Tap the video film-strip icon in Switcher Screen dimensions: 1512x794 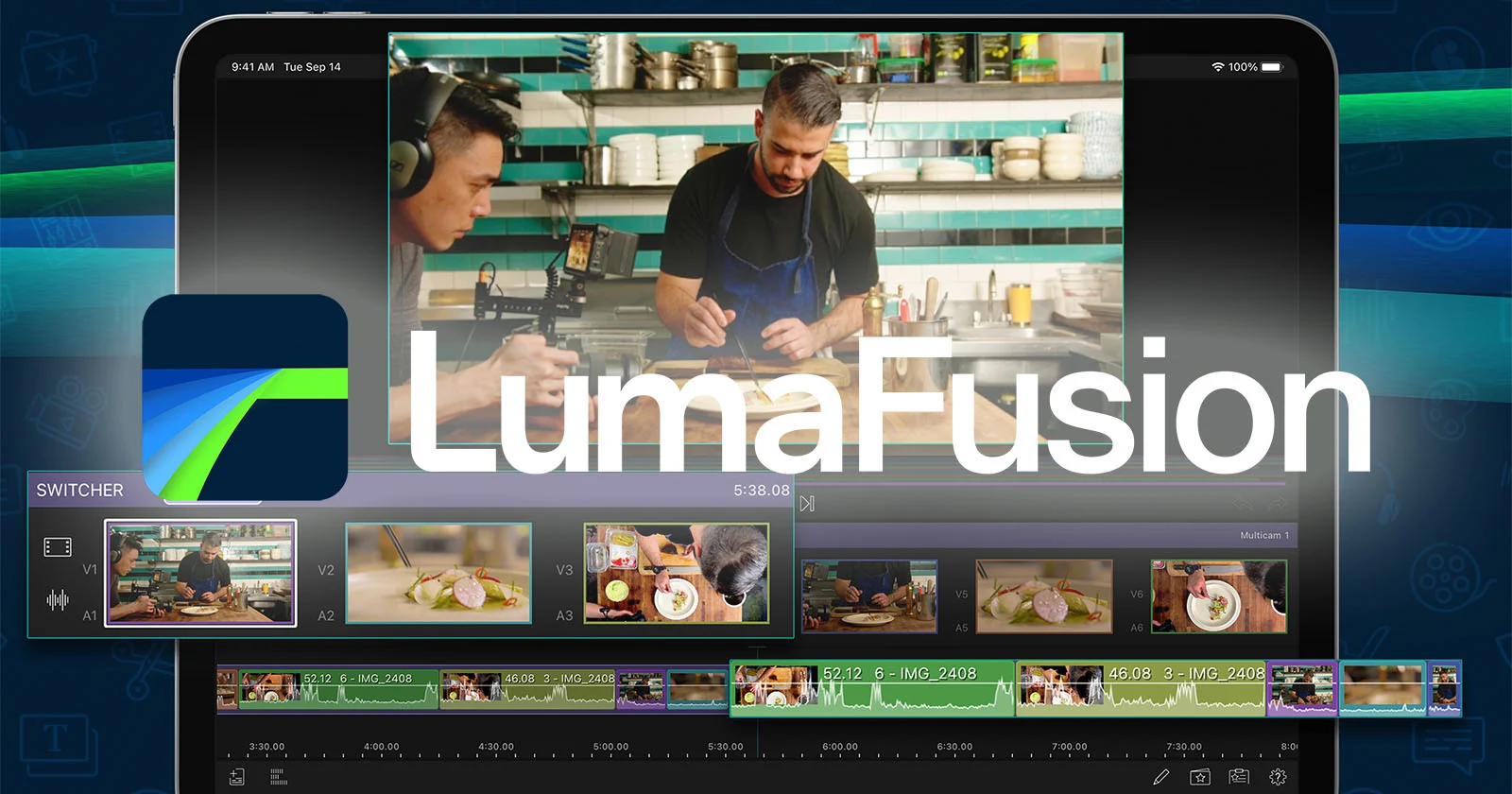[x=58, y=547]
